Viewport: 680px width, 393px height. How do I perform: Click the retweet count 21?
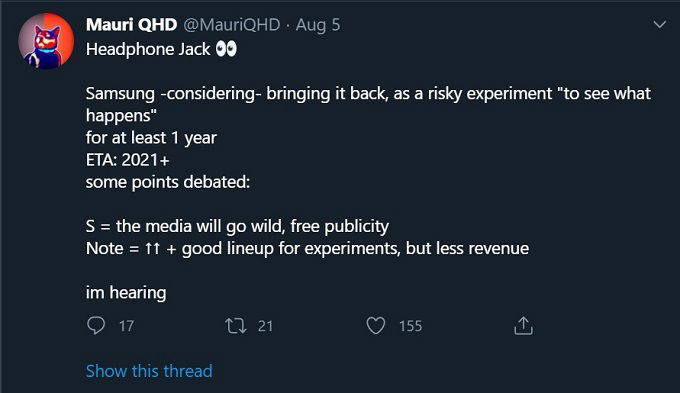point(265,326)
